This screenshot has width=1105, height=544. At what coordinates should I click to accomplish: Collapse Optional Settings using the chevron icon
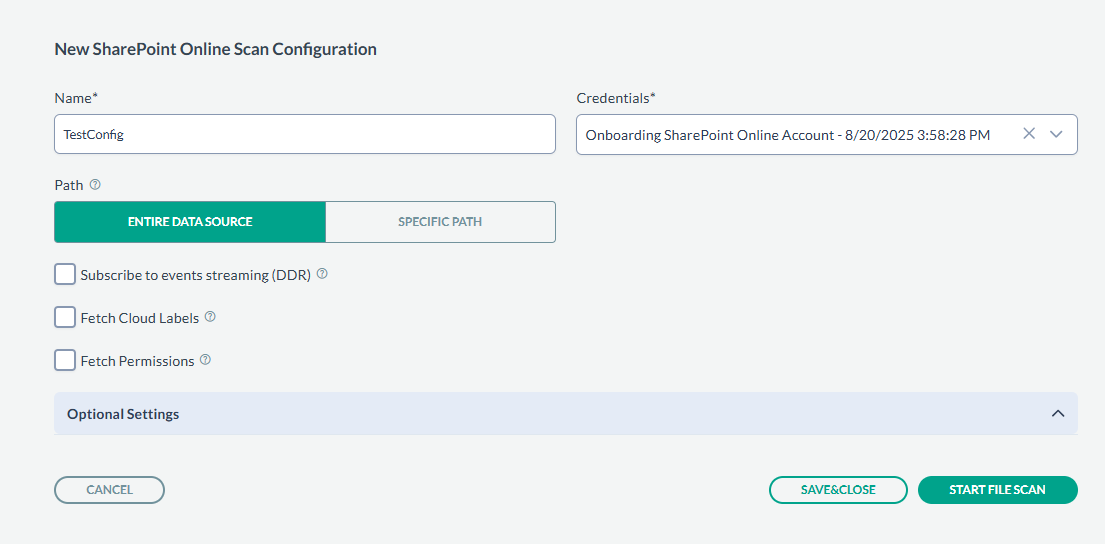1058,414
